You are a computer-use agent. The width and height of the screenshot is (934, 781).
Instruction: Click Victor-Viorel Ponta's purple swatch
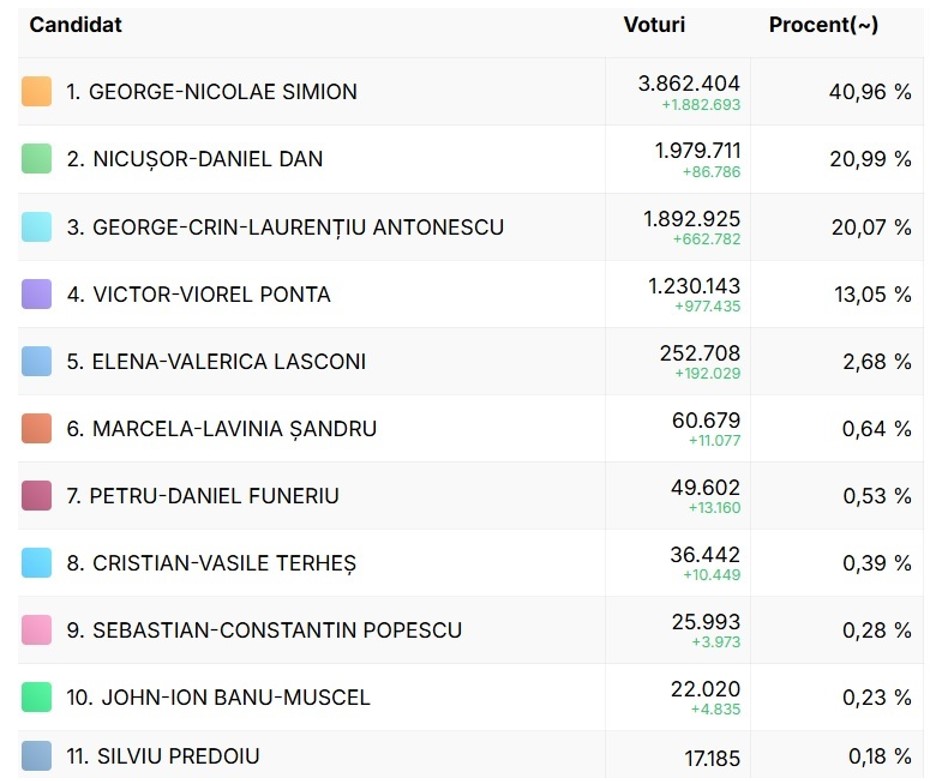click(x=37, y=294)
